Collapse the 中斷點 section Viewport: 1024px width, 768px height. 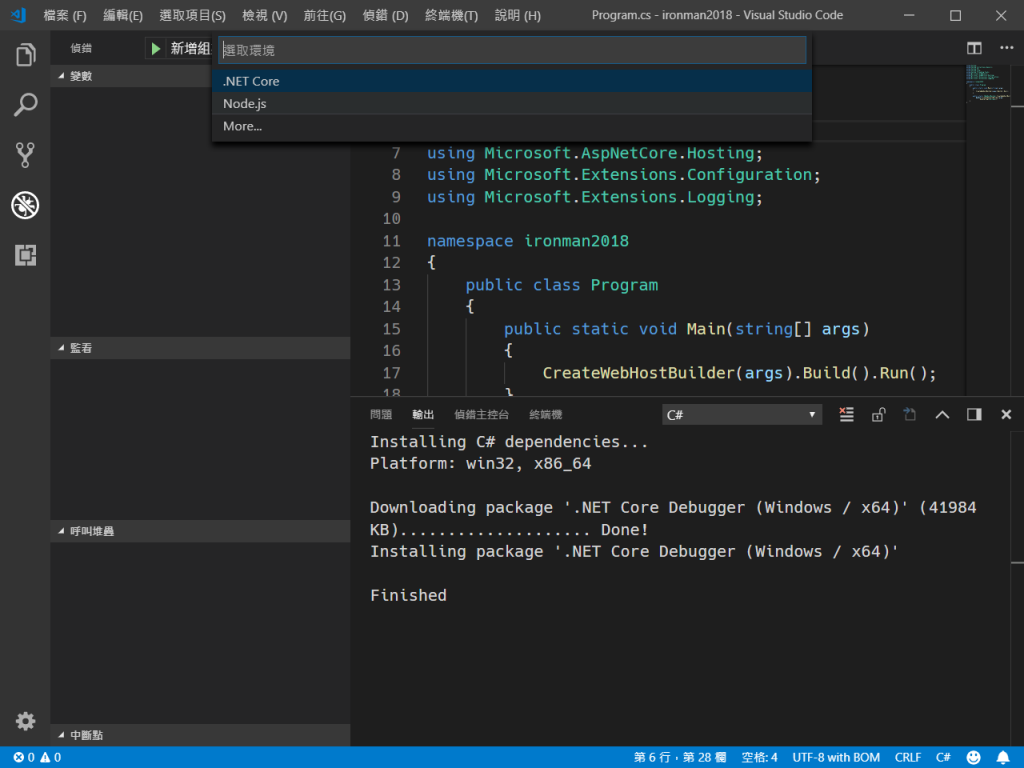click(x=200, y=735)
